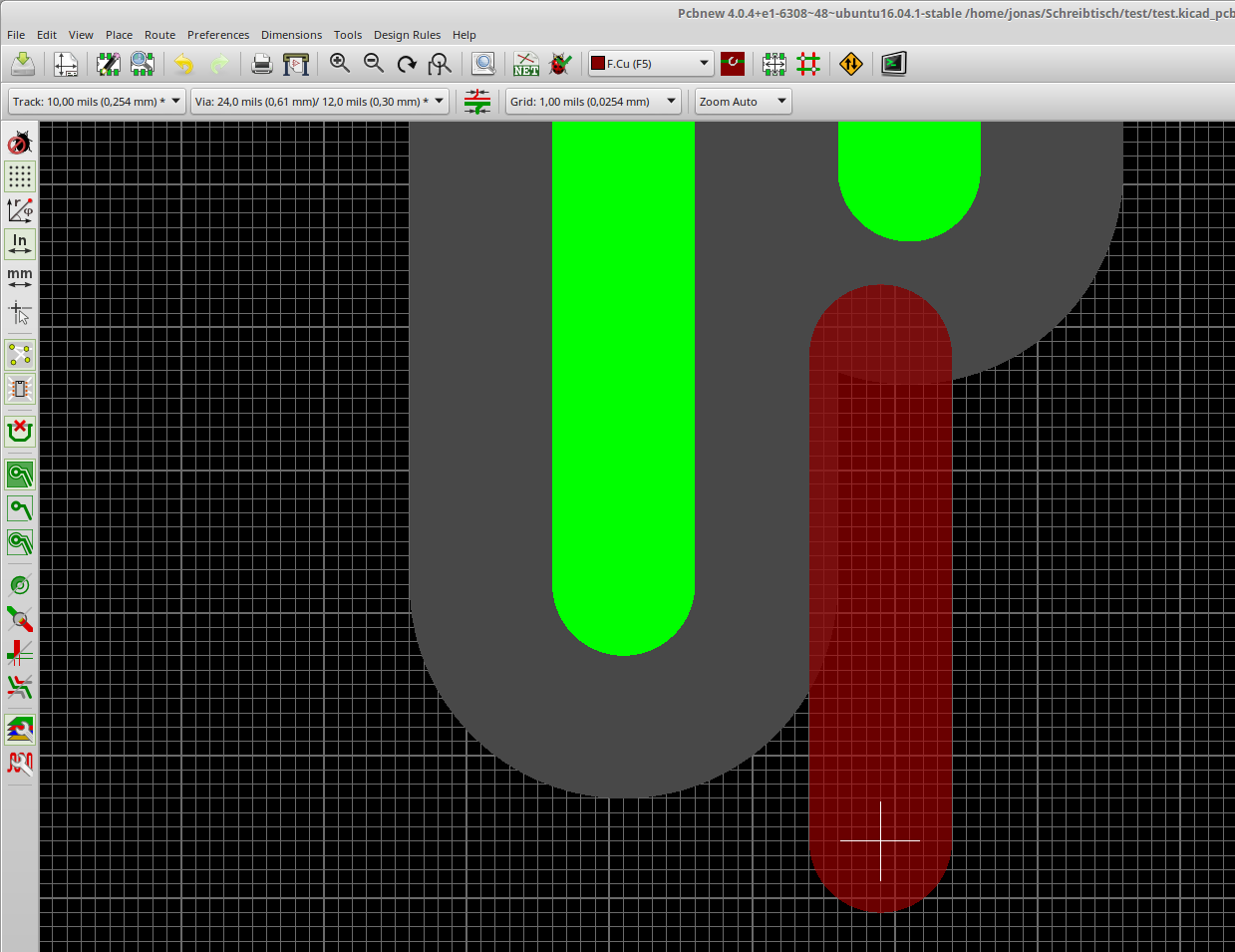This screenshot has height=952, width=1235.
Task: Select the long green track on canvas
Action: [623, 389]
